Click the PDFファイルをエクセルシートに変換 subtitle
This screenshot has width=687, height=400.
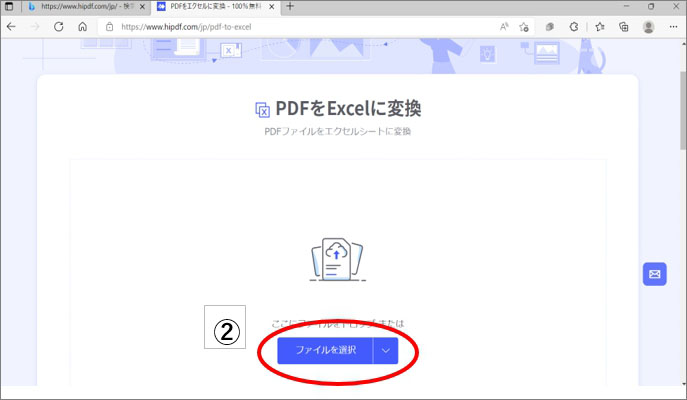coord(337,131)
